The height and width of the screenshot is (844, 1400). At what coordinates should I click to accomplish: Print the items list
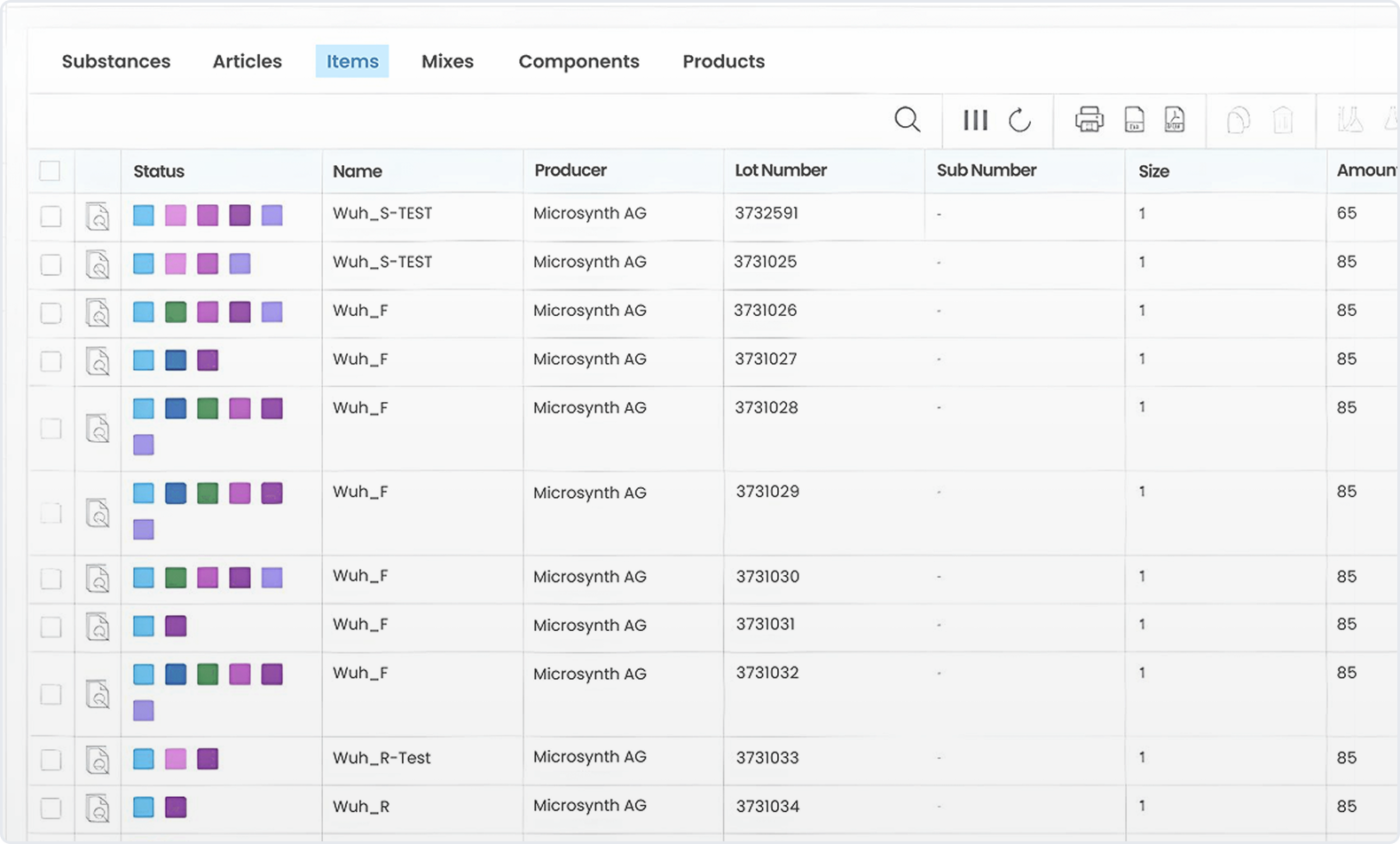pyautogui.click(x=1089, y=119)
